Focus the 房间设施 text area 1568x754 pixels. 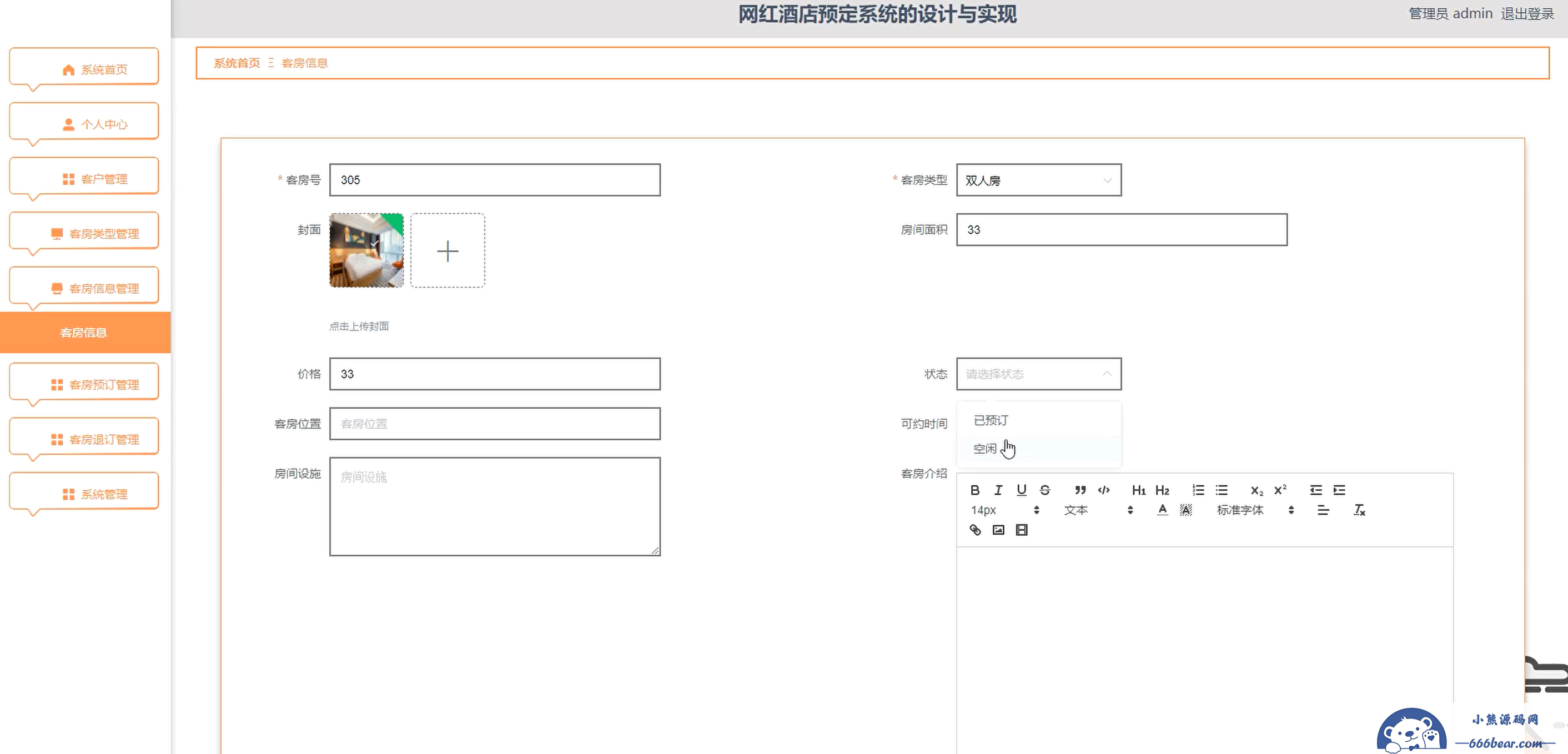(x=495, y=506)
